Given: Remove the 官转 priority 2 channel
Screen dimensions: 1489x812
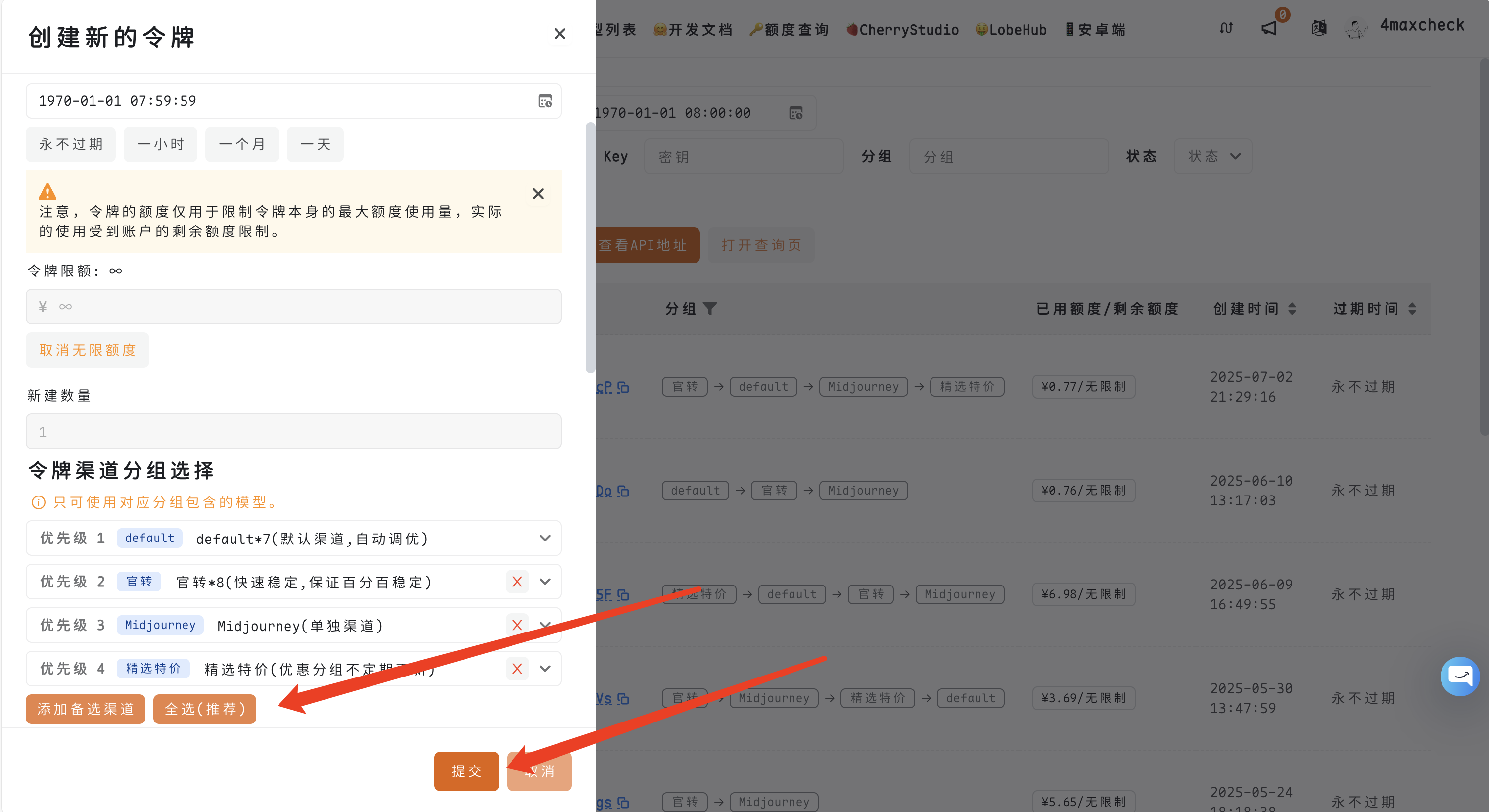Looking at the screenshot, I should 517,582.
